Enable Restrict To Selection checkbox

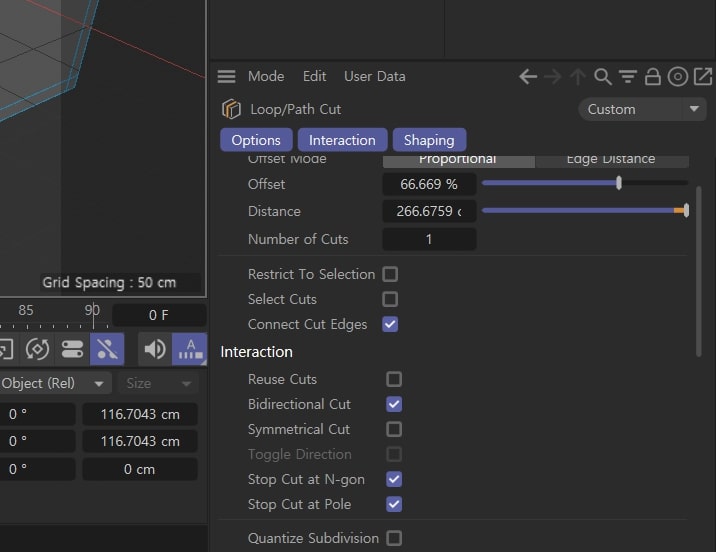[390, 274]
